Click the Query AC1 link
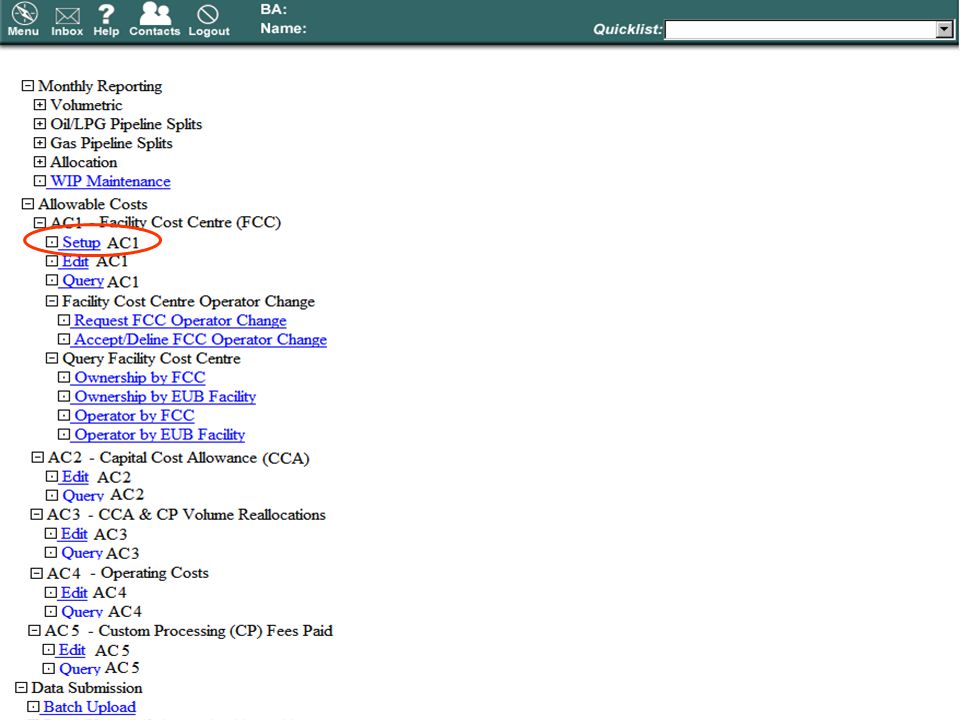This screenshot has height=720, width=960. click(x=83, y=281)
